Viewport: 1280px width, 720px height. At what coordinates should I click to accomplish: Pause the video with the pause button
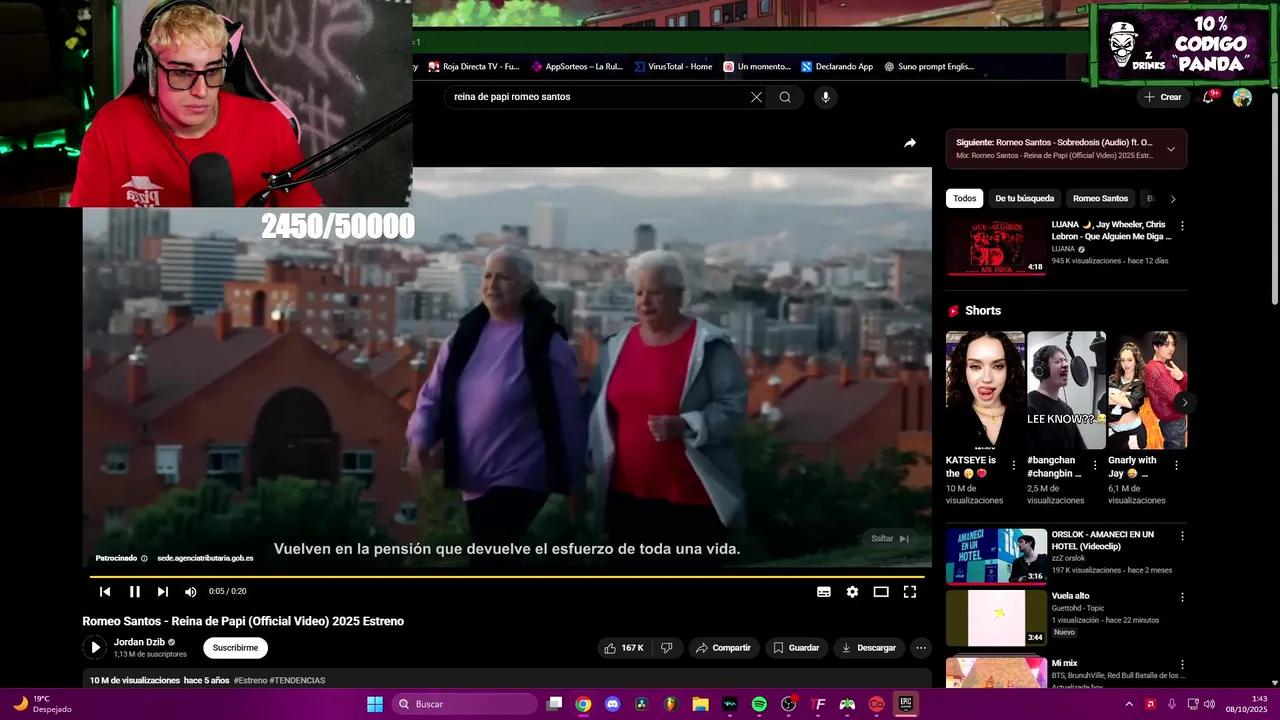[134, 592]
